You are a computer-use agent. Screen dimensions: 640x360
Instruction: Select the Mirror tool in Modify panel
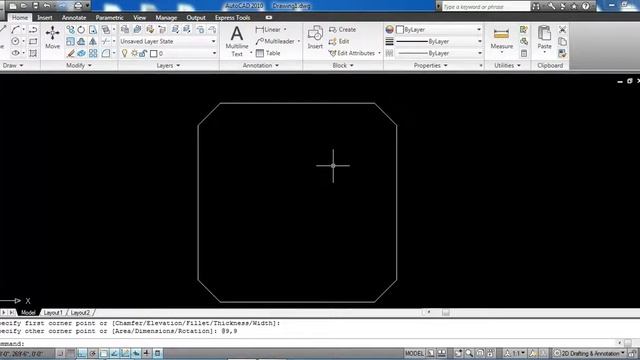point(93,42)
